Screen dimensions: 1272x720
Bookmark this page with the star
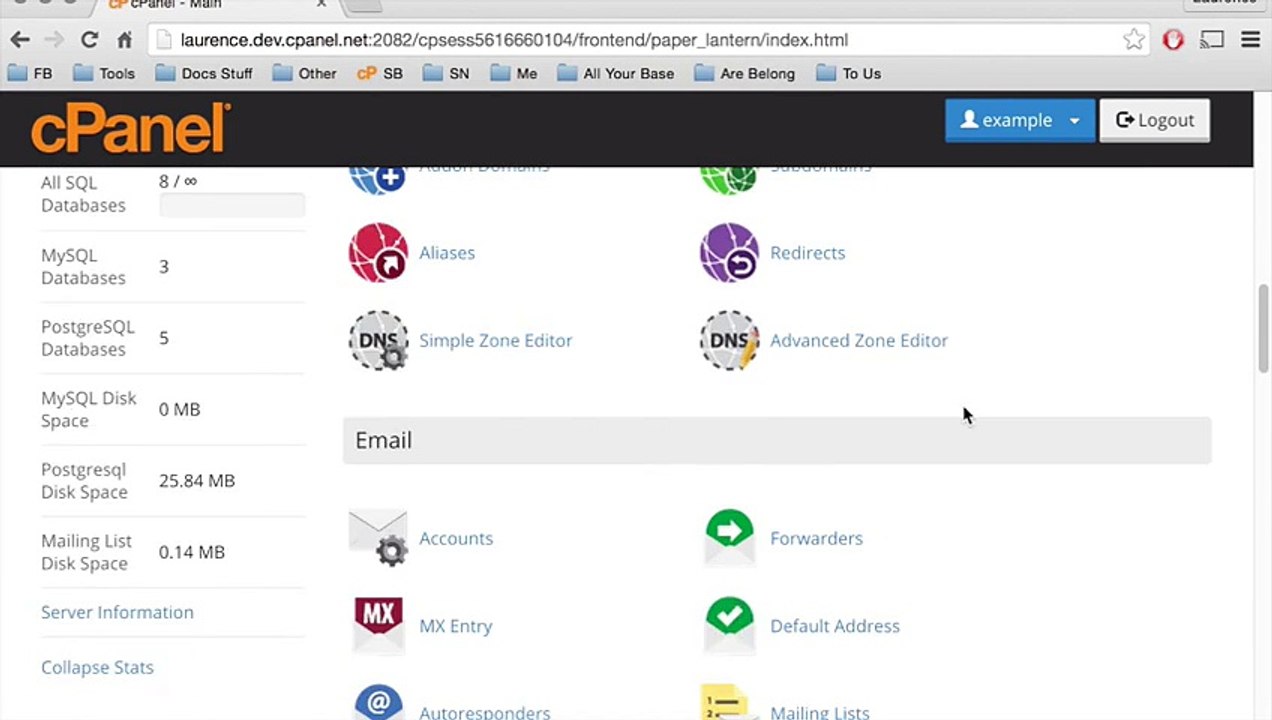1133,40
